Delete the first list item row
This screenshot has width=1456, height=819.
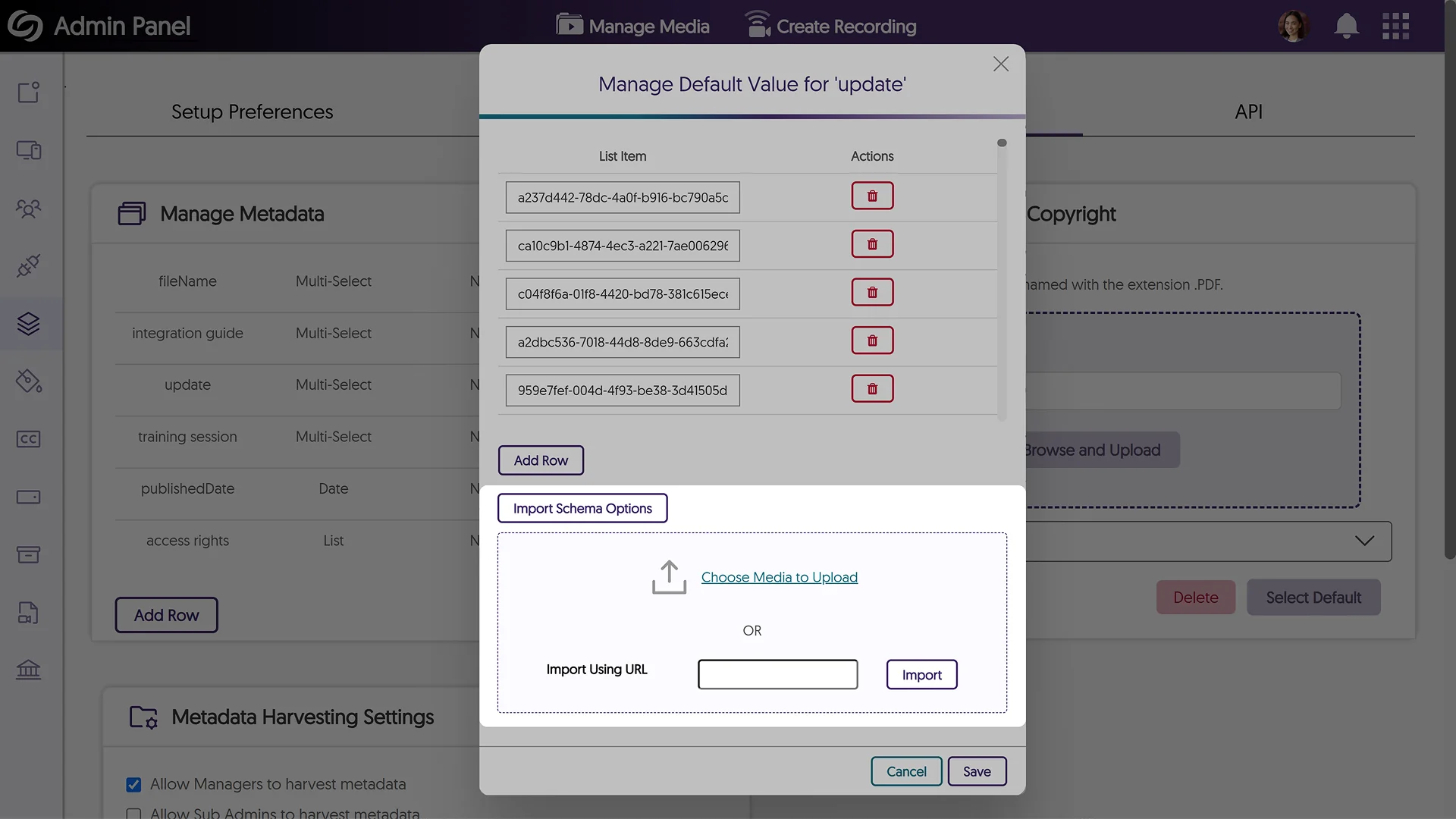pyautogui.click(x=872, y=196)
